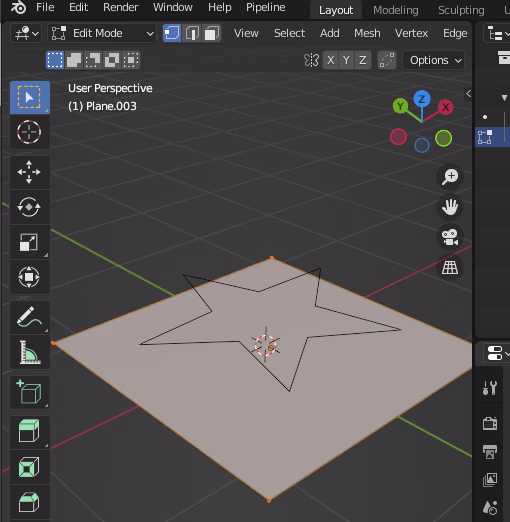Open the Edit menu
The image size is (510, 522).
(78, 7)
